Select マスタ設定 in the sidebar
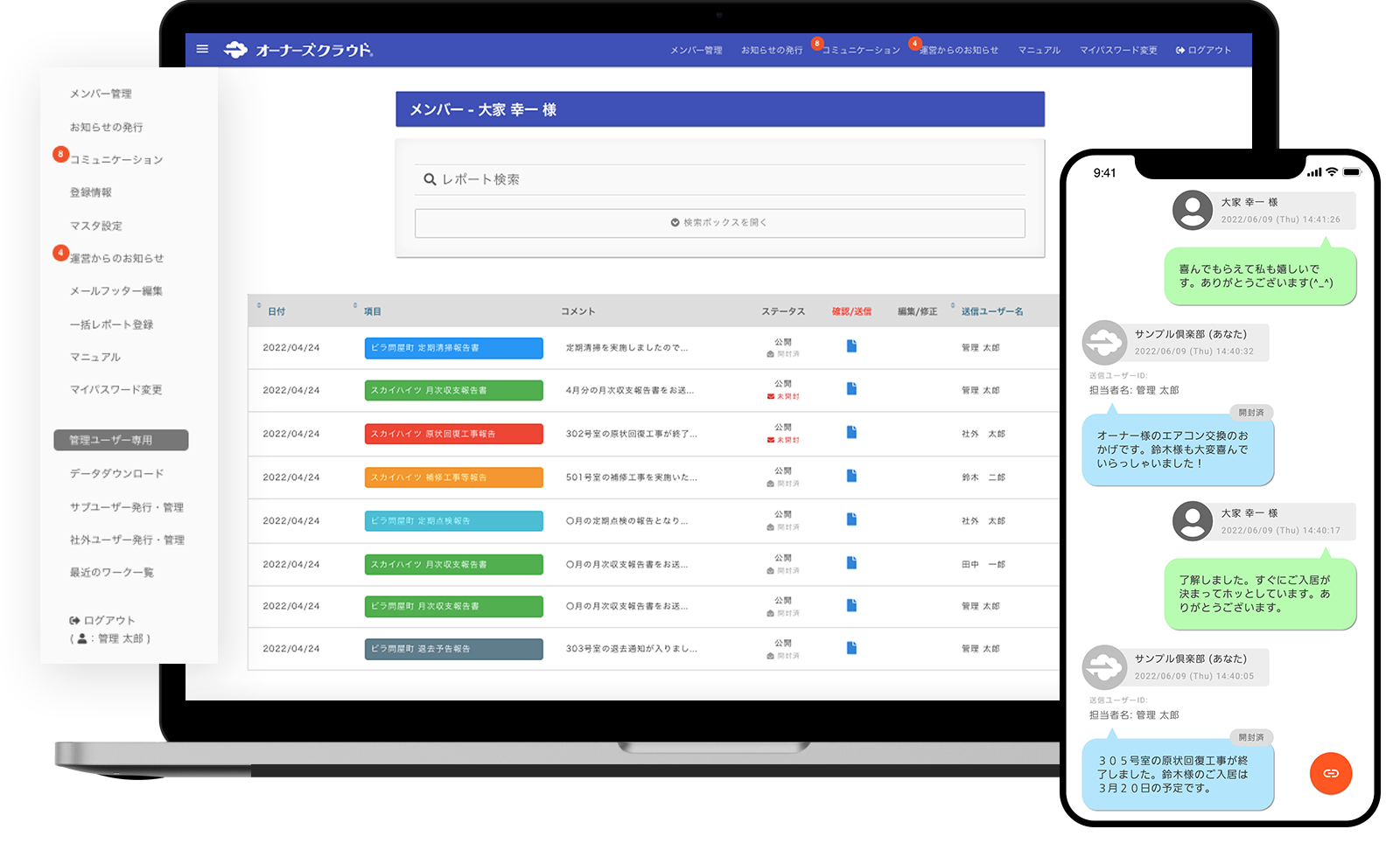 96,226
